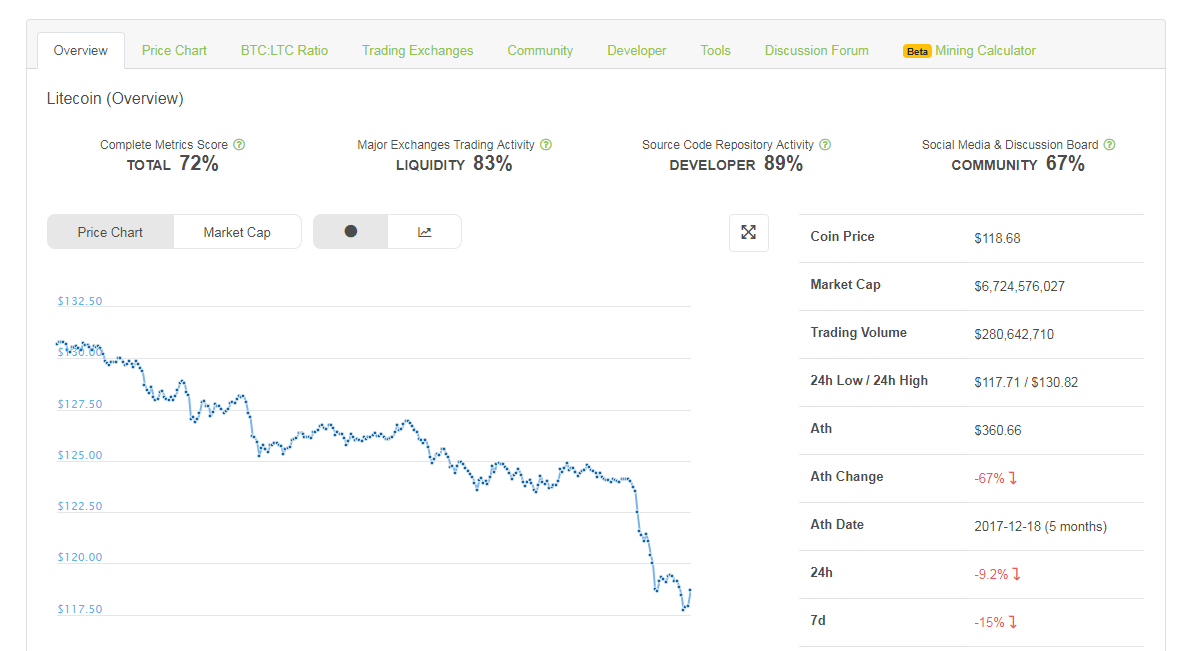Open the Tools tab
The width and height of the screenshot is (1196, 651).
[x=715, y=50]
